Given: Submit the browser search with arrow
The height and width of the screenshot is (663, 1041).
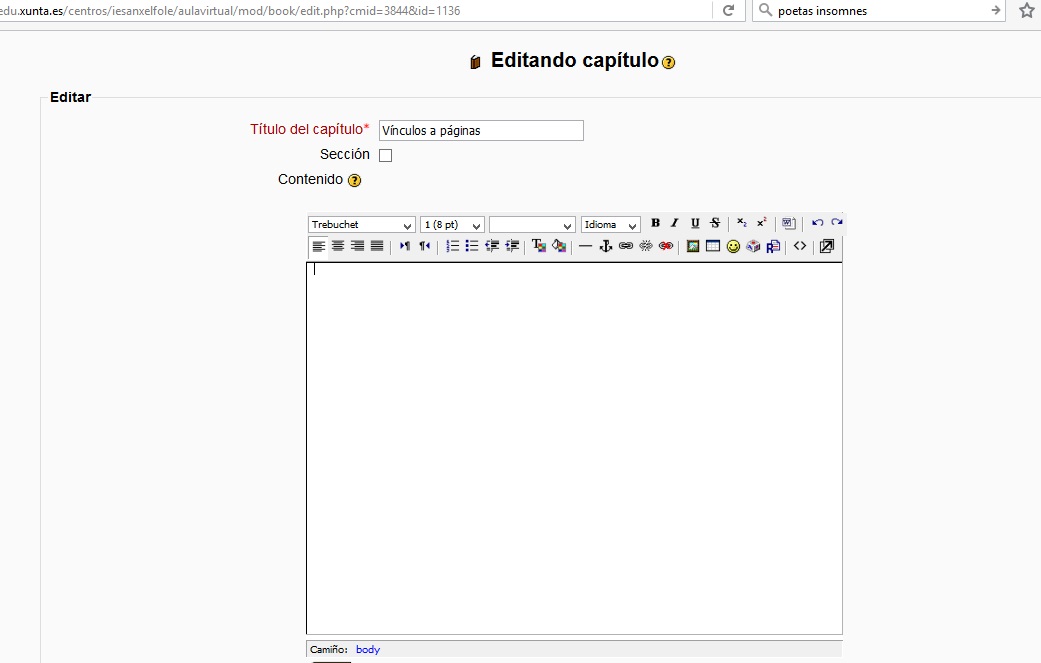Looking at the screenshot, I should click(x=995, y=10).
